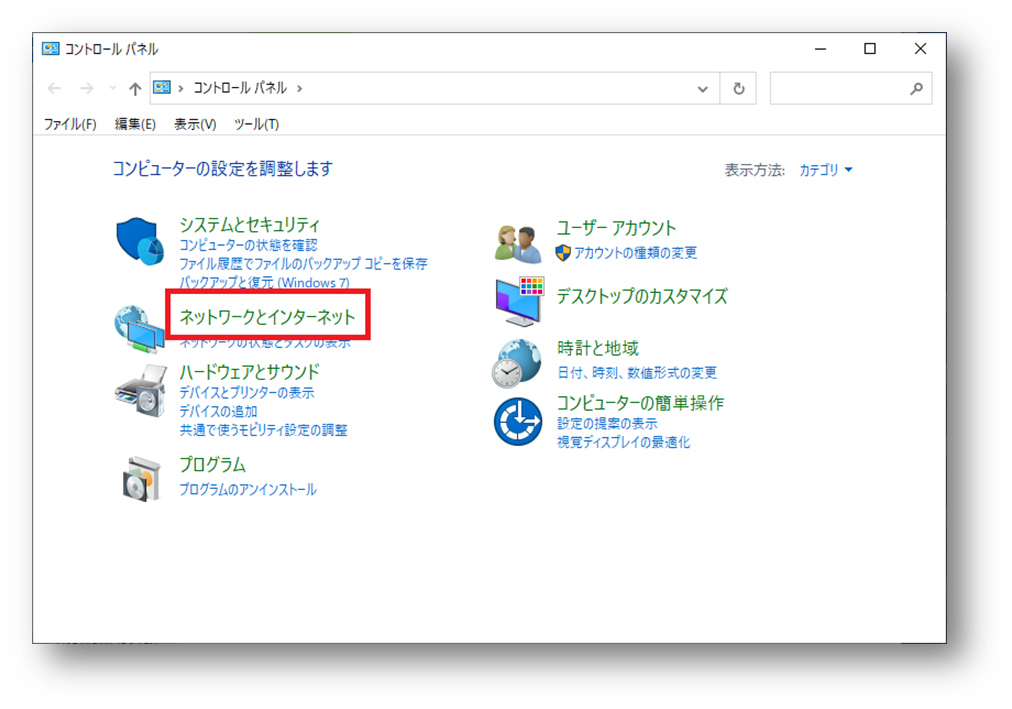Click 視覚ディスプレイの最適化 link

click(x=623, y=442)
